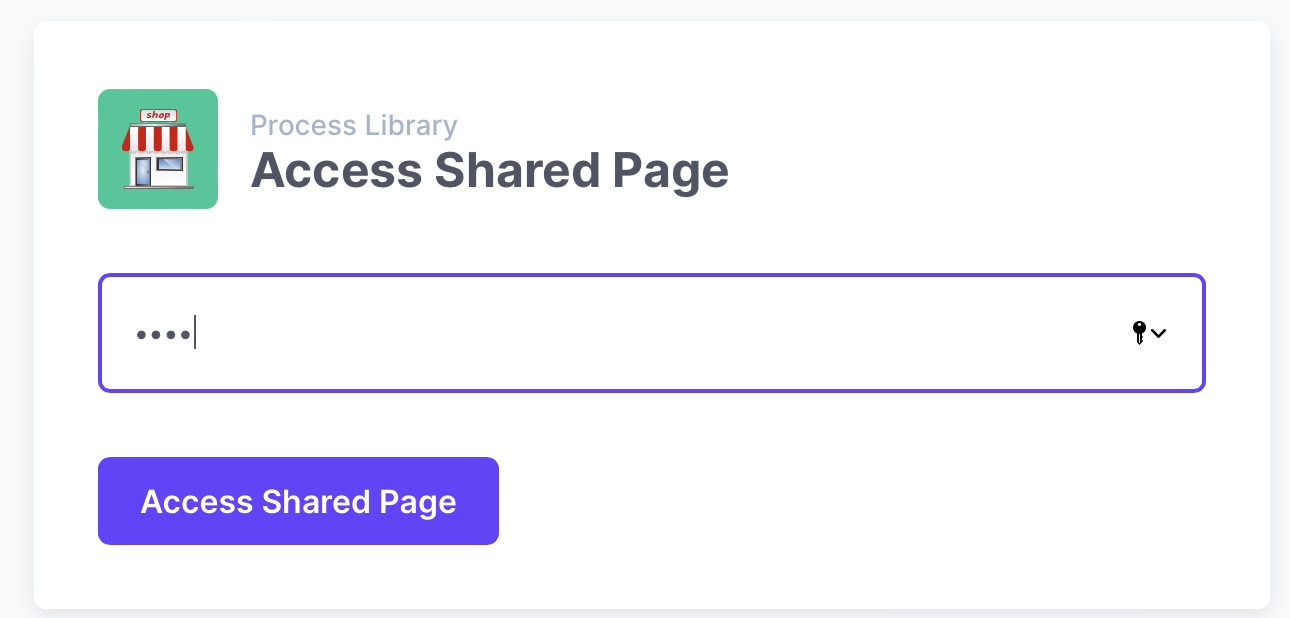
Task: Submit the password with Access Shared Page
Action: click(298, 501)
